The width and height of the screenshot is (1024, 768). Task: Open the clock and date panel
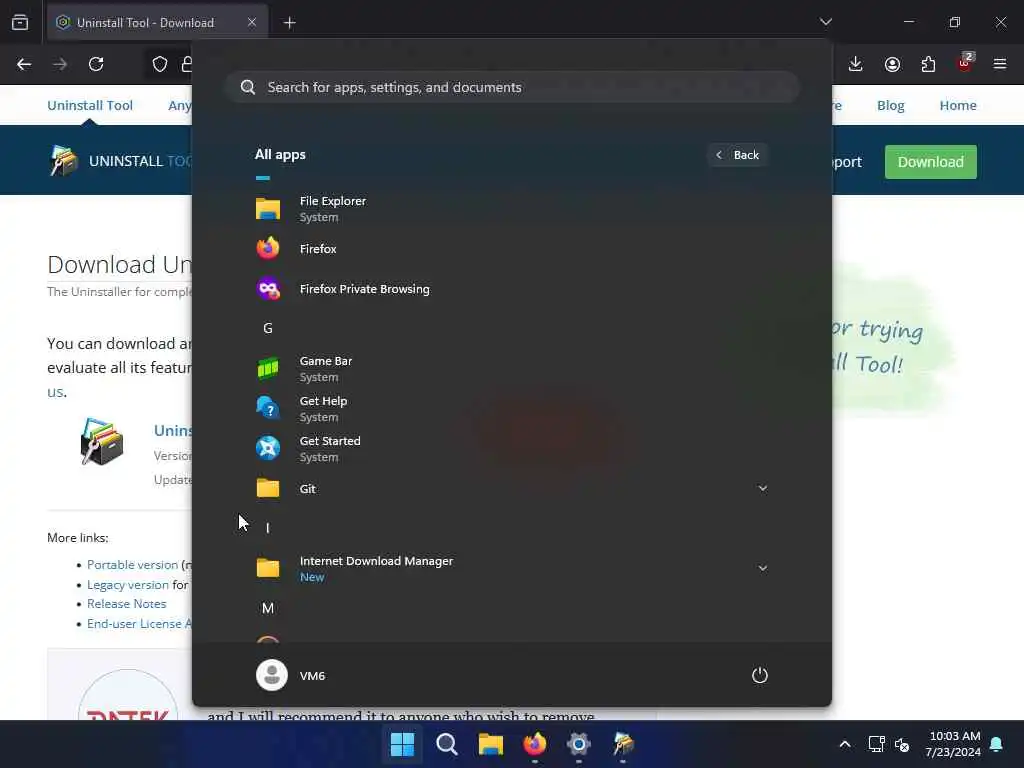[x=952, y=744]
